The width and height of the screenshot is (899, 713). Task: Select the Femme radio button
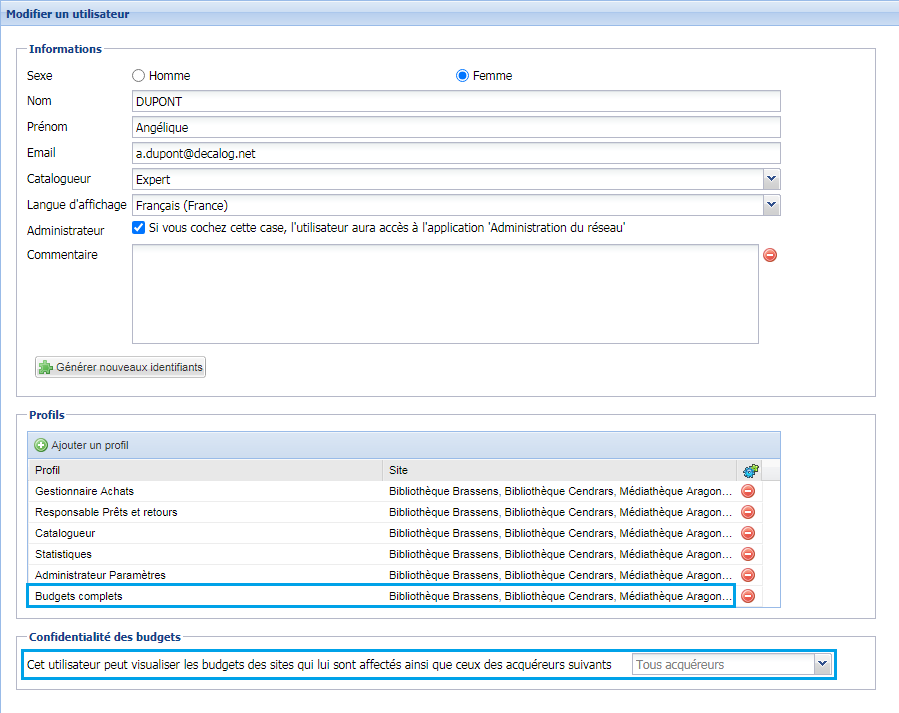tap(462, 76)
